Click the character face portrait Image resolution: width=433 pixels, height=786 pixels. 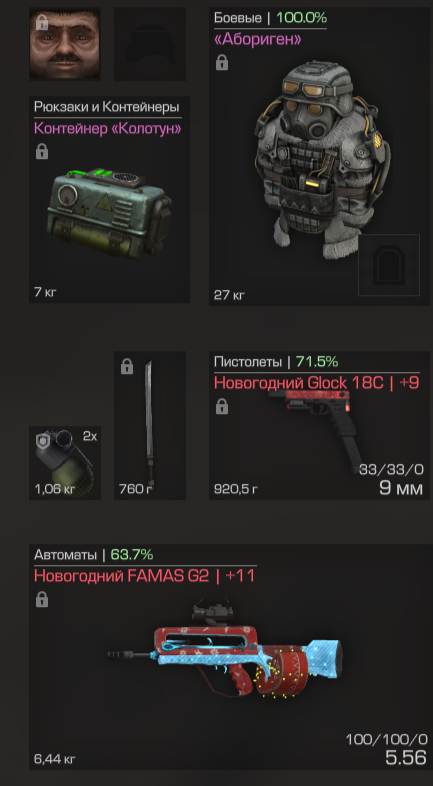[65, 44]
